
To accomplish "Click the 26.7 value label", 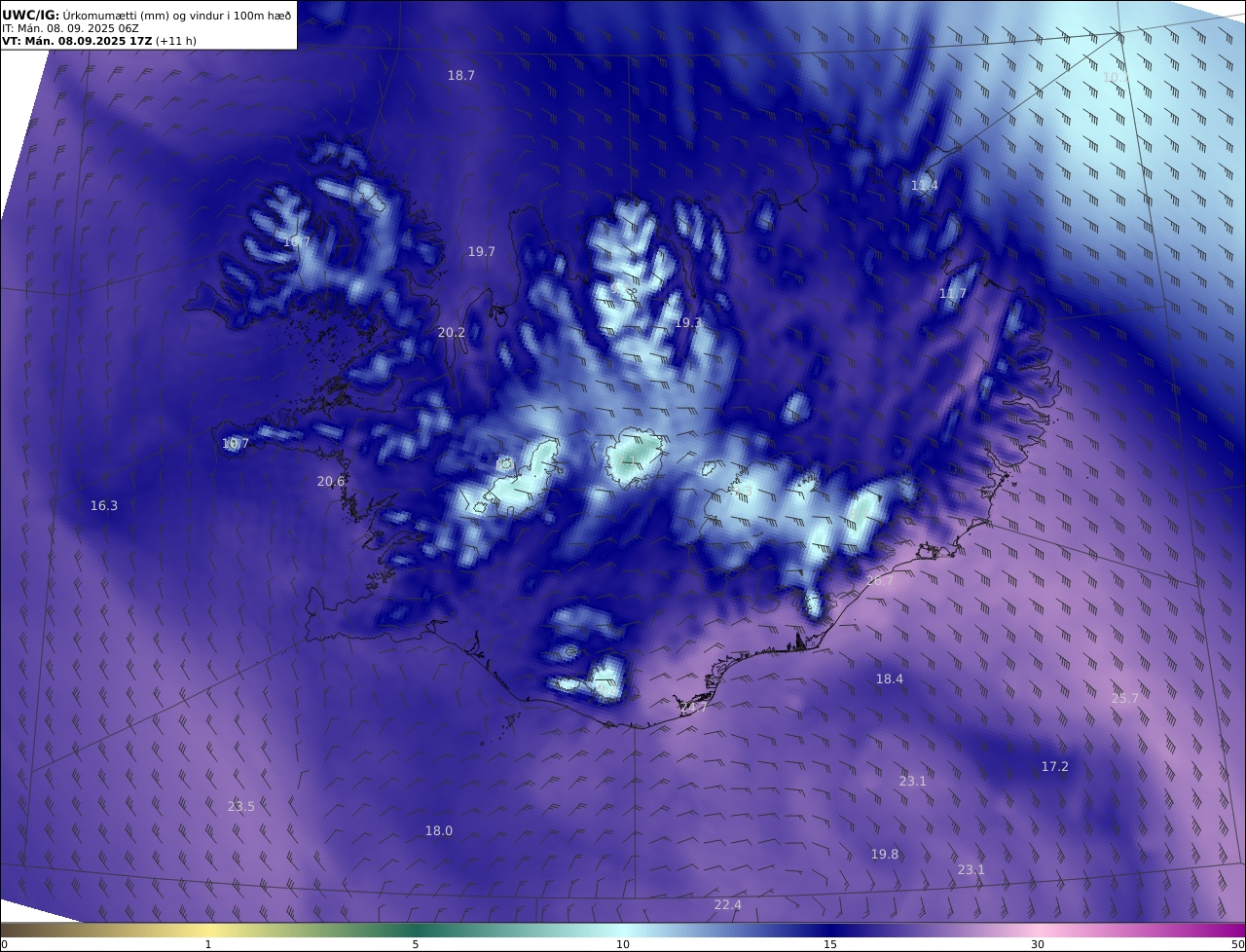I will point(880,580).
